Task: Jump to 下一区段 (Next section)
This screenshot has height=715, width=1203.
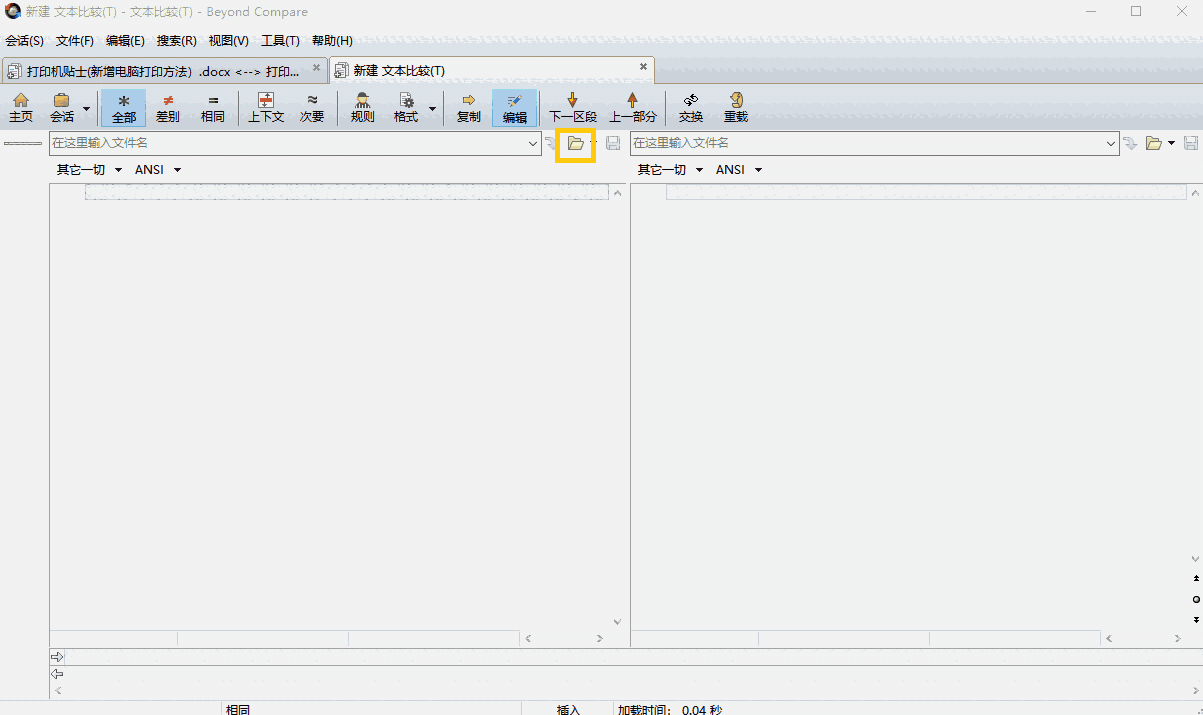Action: pyautogui.click(x=571, y=107)
